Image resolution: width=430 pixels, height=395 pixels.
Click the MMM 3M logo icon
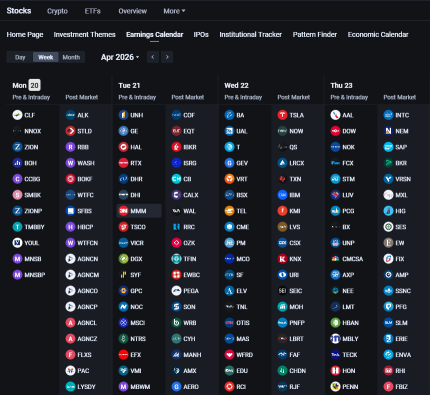(123, 211)
